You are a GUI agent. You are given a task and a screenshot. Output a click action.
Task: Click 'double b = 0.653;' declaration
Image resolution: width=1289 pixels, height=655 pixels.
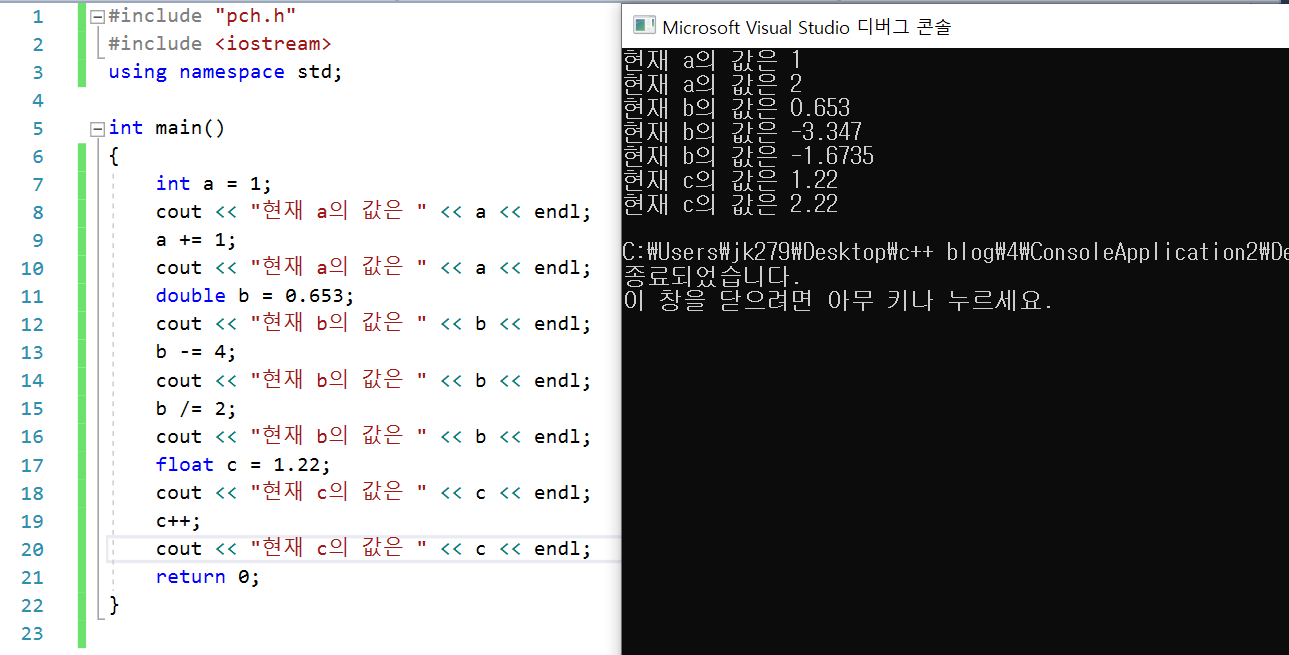[255, 296]
